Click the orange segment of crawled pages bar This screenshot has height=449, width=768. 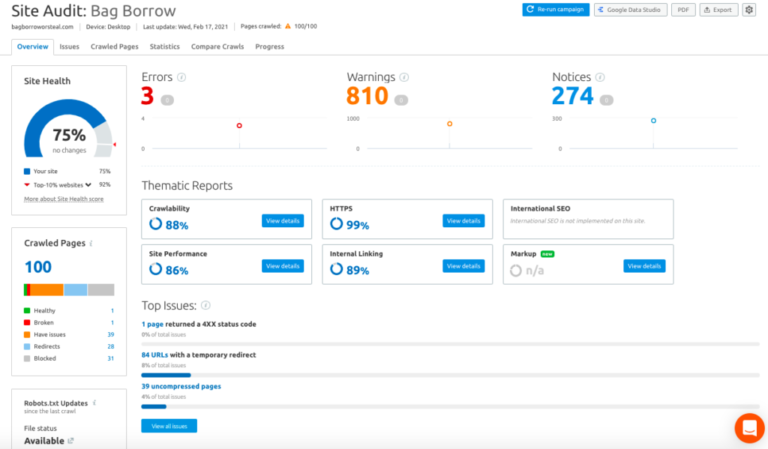[47, 290]
